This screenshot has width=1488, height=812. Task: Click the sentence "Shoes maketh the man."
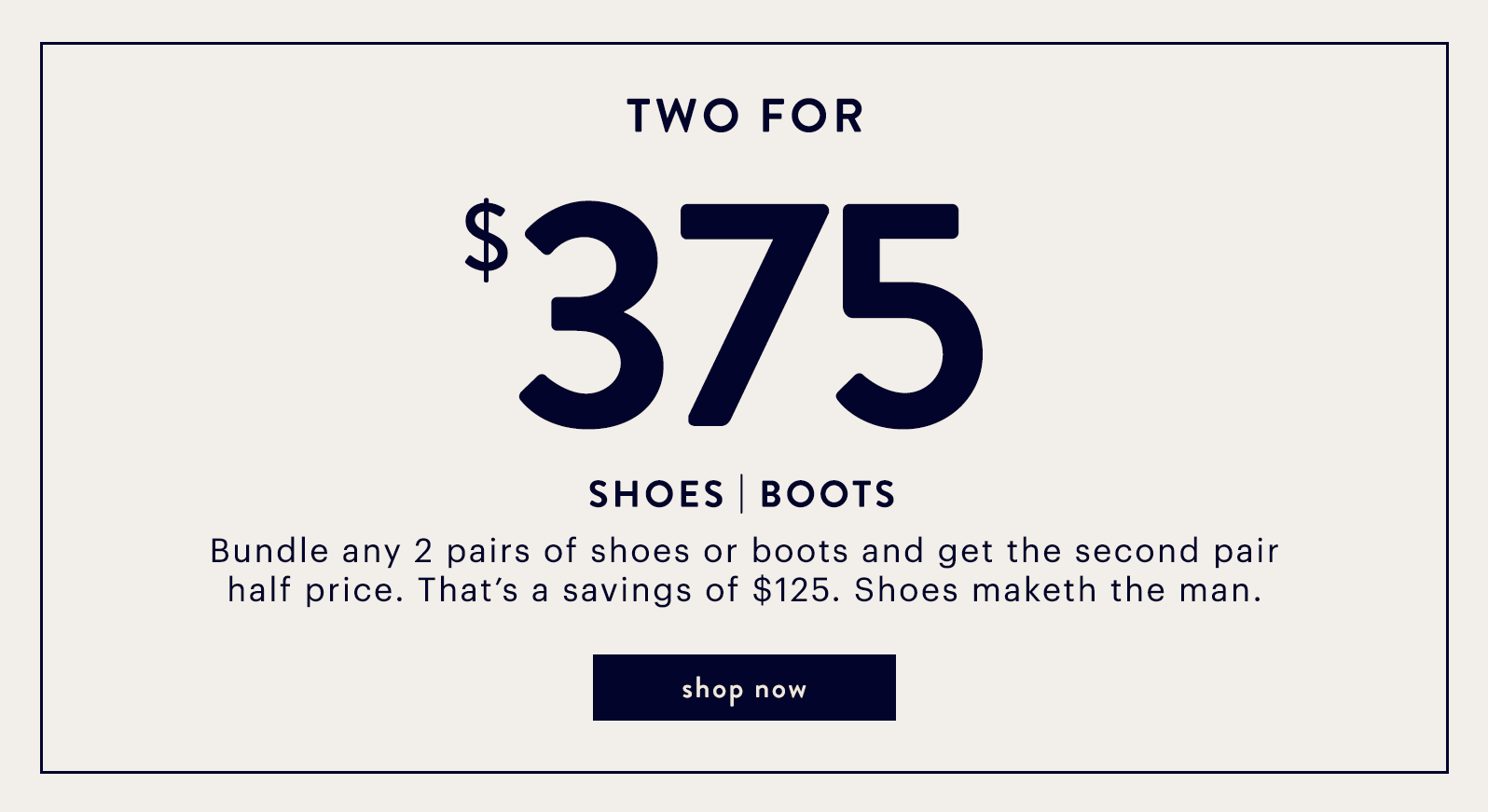click(1058, 590)
